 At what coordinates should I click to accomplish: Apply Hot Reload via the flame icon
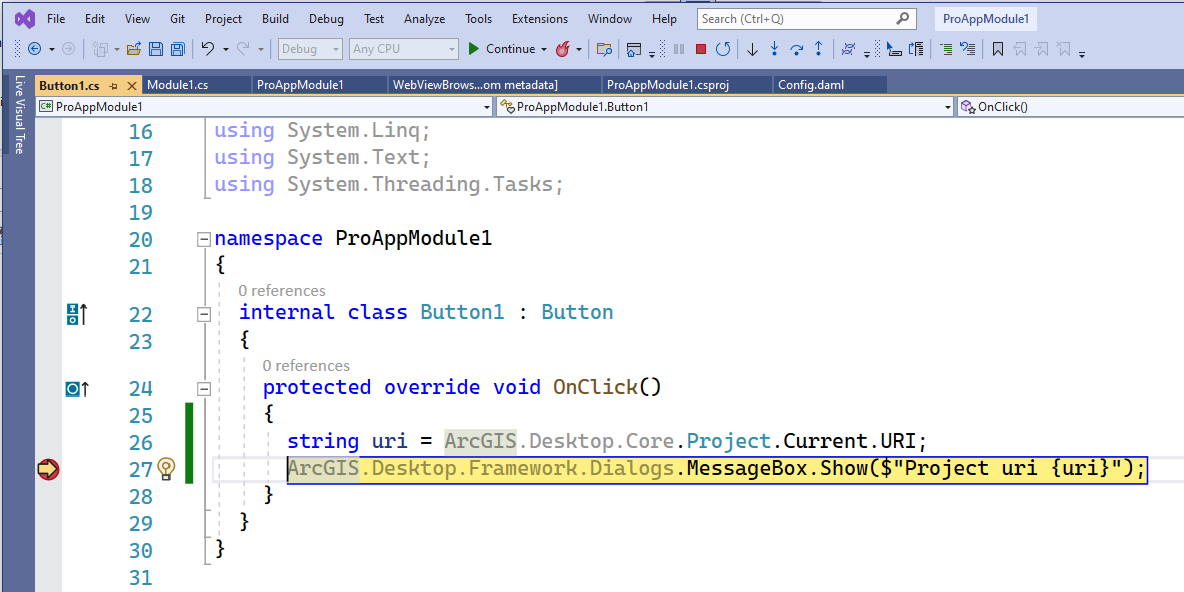(x=565, y=47)
